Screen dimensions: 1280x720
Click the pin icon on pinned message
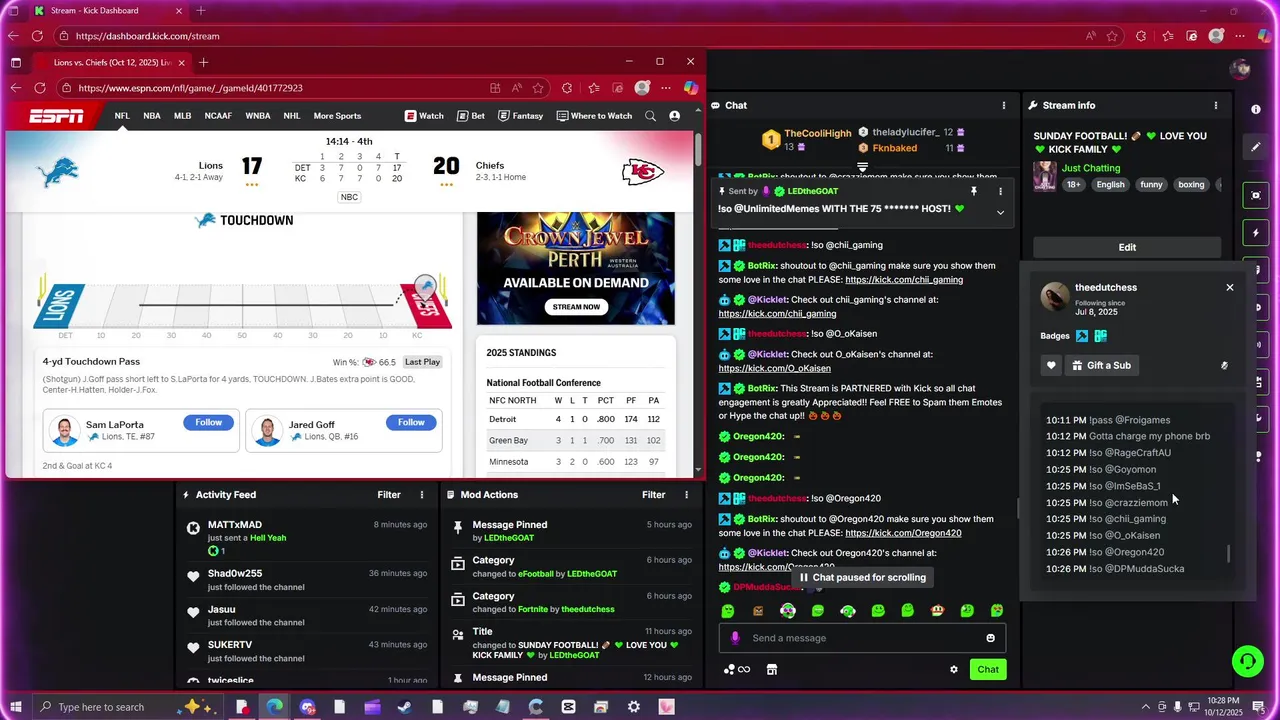coord(973,191)
